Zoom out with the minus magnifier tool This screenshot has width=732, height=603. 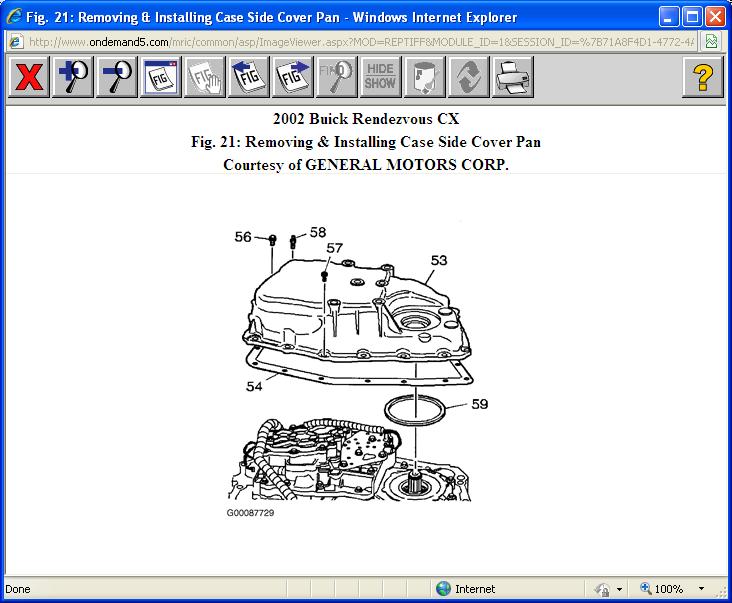pos(117,77)
